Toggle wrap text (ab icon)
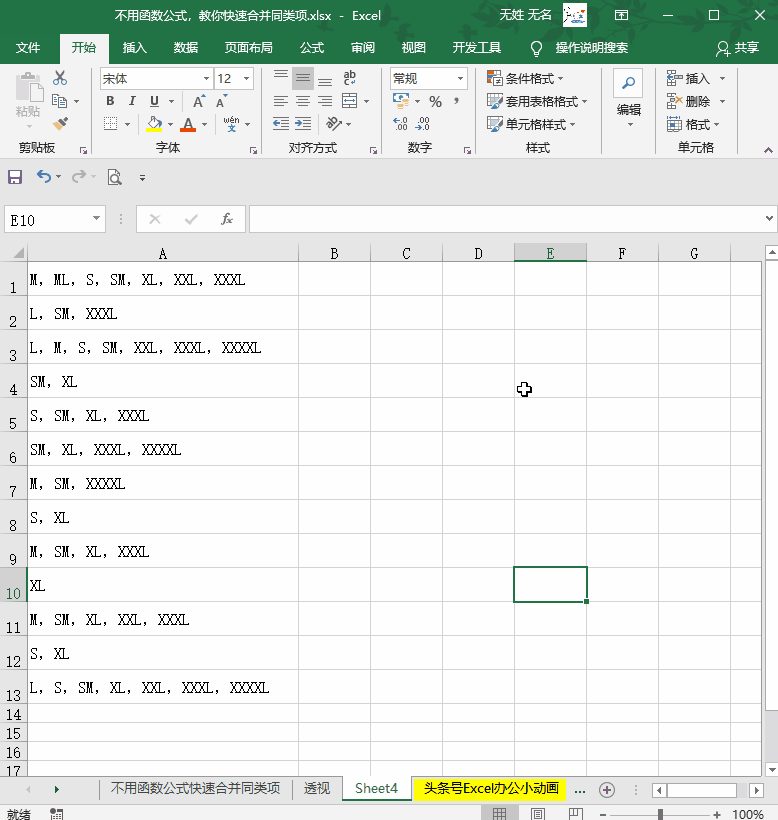Screen dimensions: 778x820 coord(349,78)
